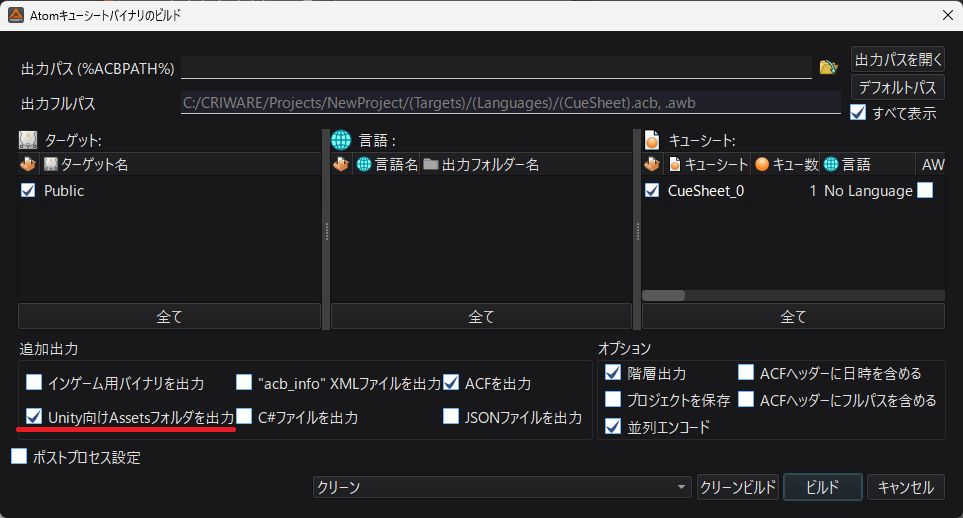Enable ACFヘッダーに日時を含める checkbox
963x518 pixels.
click(x=746, y=372)
